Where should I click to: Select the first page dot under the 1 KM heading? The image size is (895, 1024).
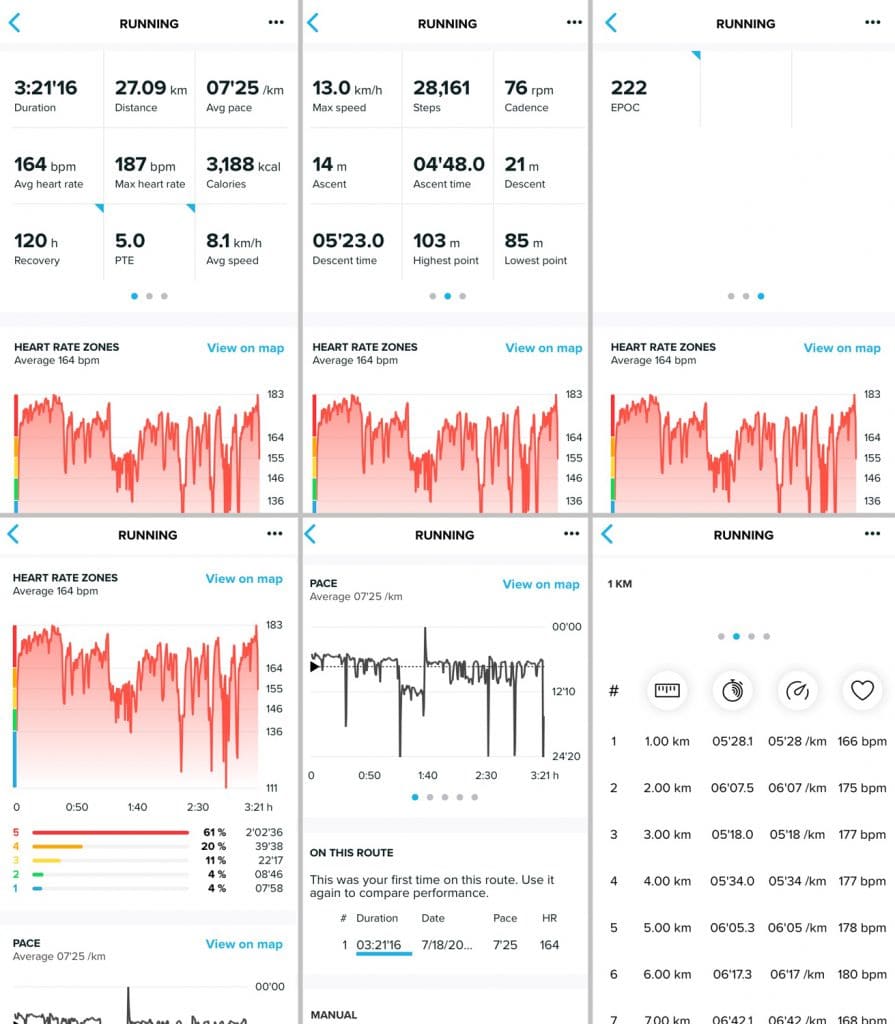[721, 636]
